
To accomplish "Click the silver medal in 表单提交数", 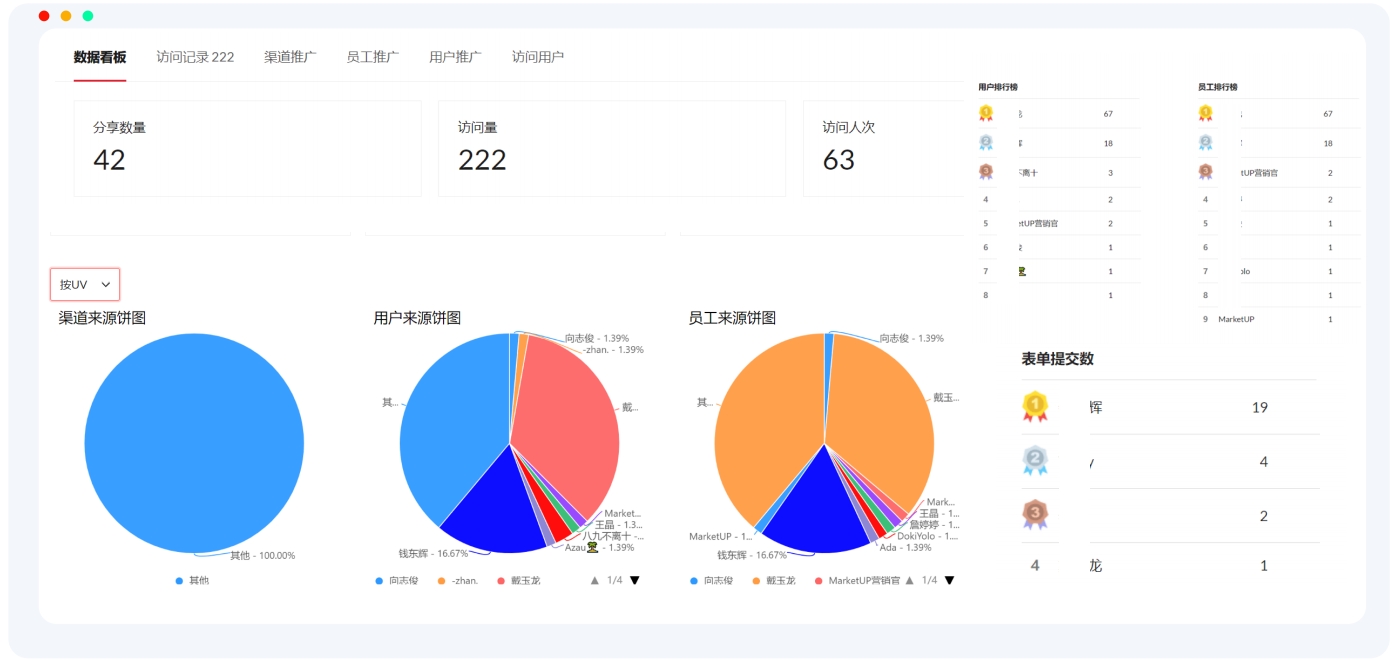I will (x=1035, y=460).
